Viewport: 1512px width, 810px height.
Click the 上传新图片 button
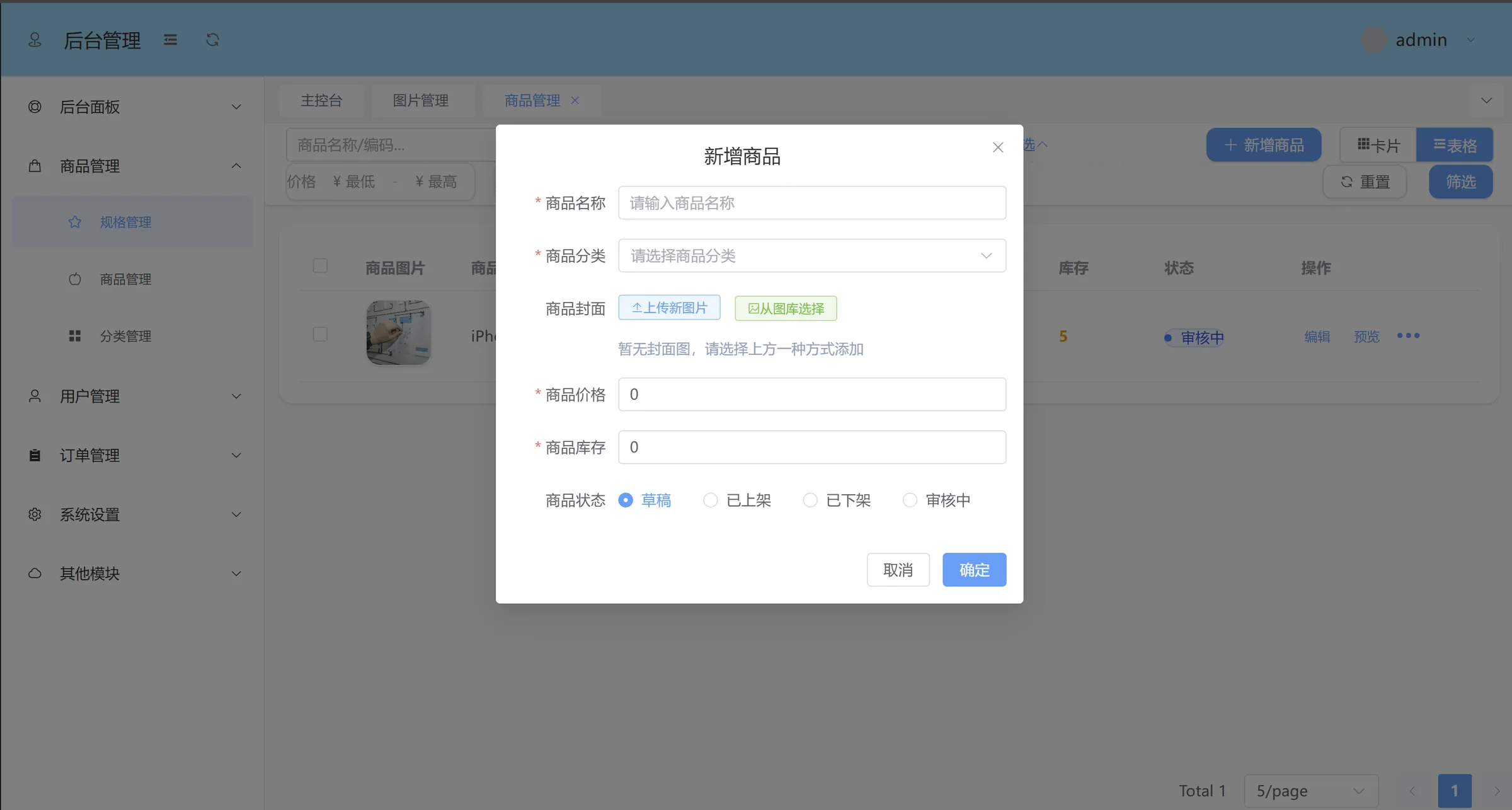[669, 308]
